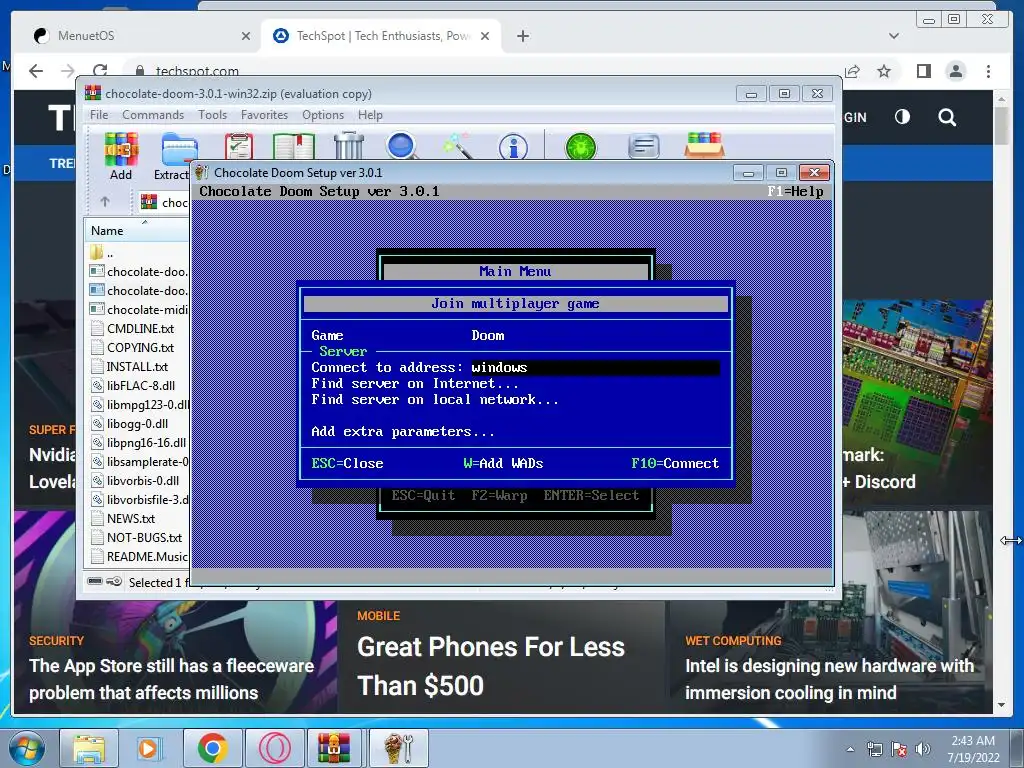Click the WinRAR Info icon
This screenshot has width=1024, height=768.
tap(513, 146)
